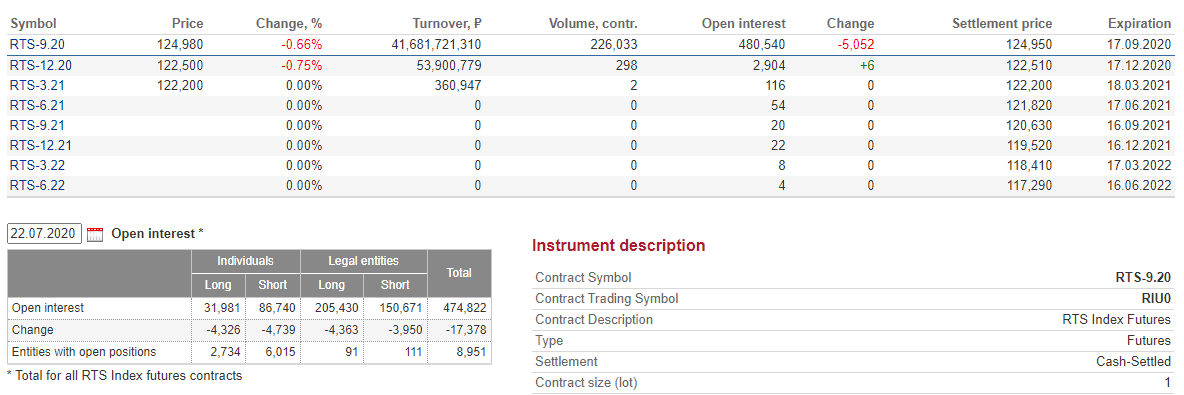The image size is (1184, 395).
Task: Click the RTS Index futures footnote text
Action: point(125,375)
